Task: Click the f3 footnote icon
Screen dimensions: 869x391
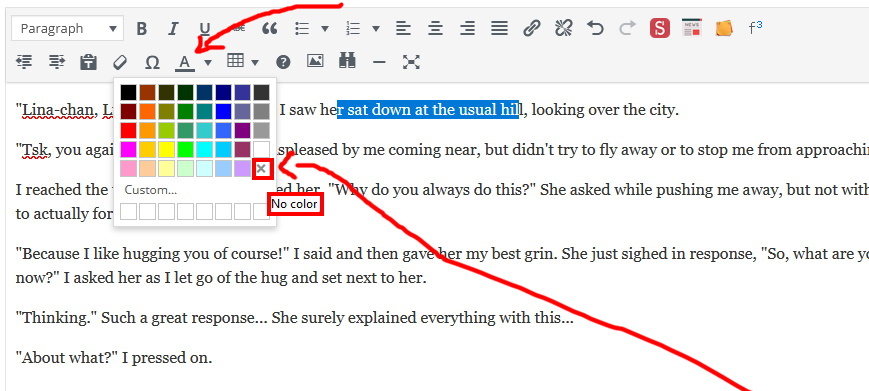Action: point(755,28)
